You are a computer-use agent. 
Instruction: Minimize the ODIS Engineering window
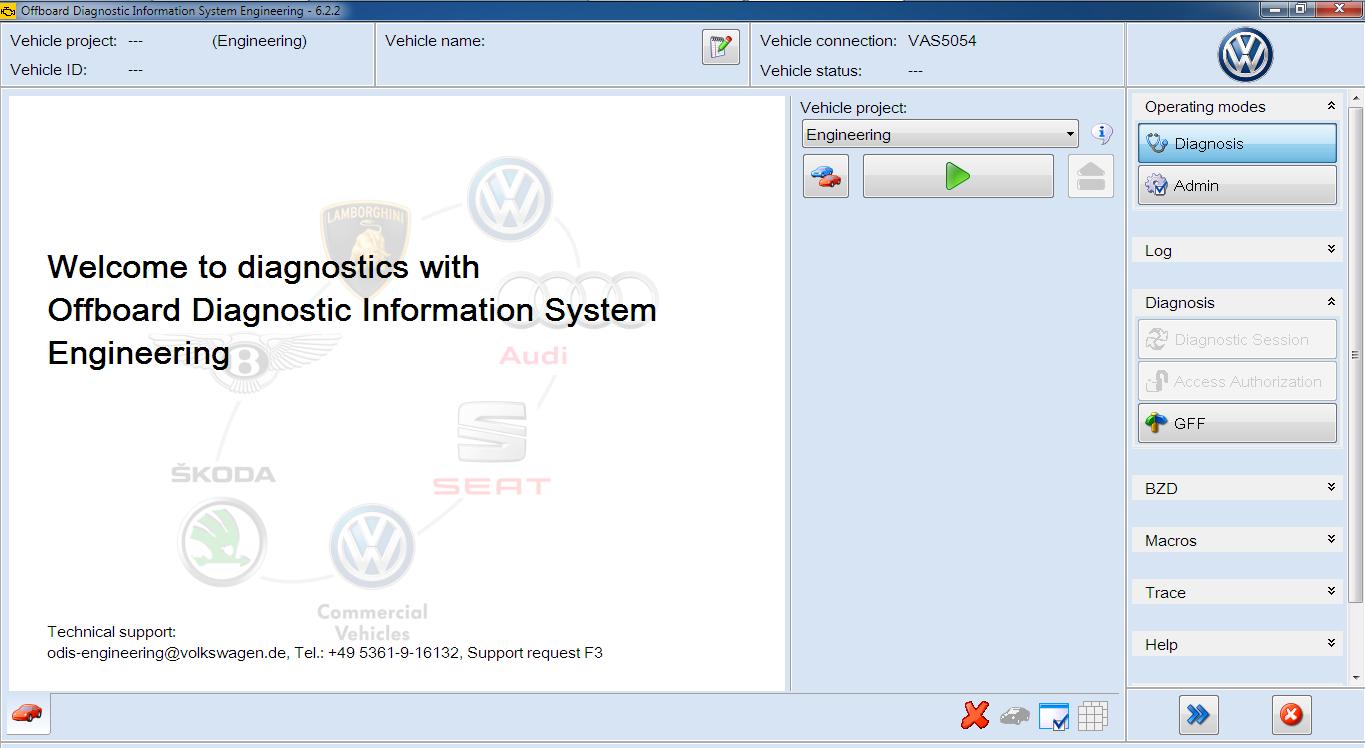[1274, 9]
